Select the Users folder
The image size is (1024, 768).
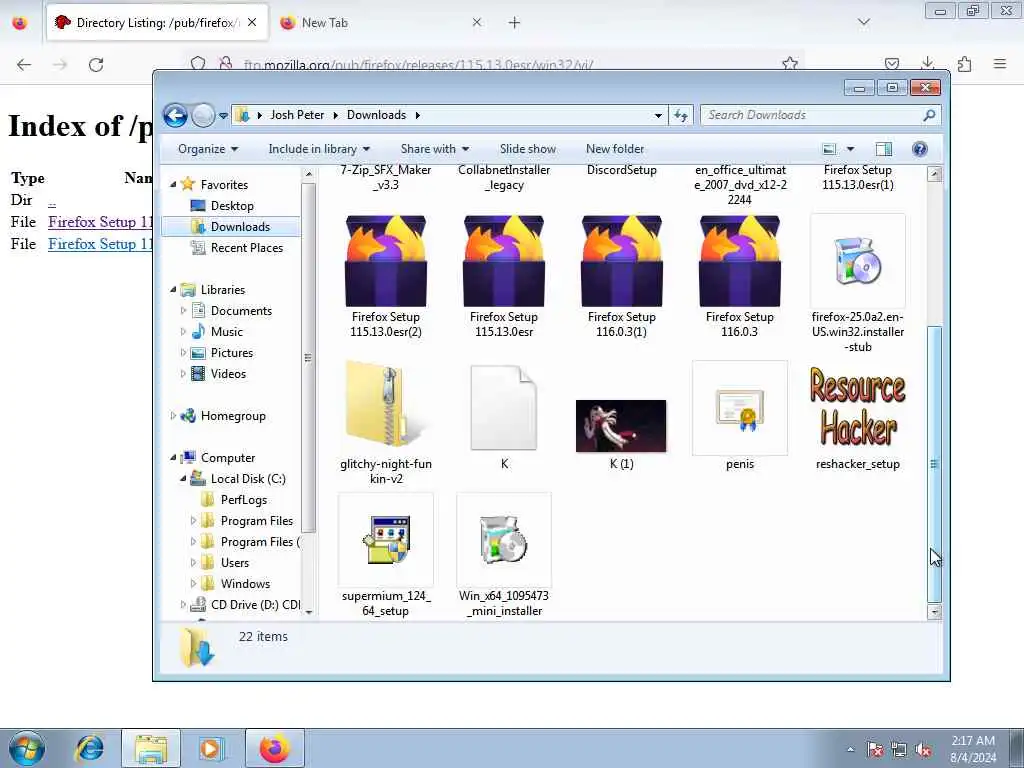pyautogui.click(x=234, y=562)
